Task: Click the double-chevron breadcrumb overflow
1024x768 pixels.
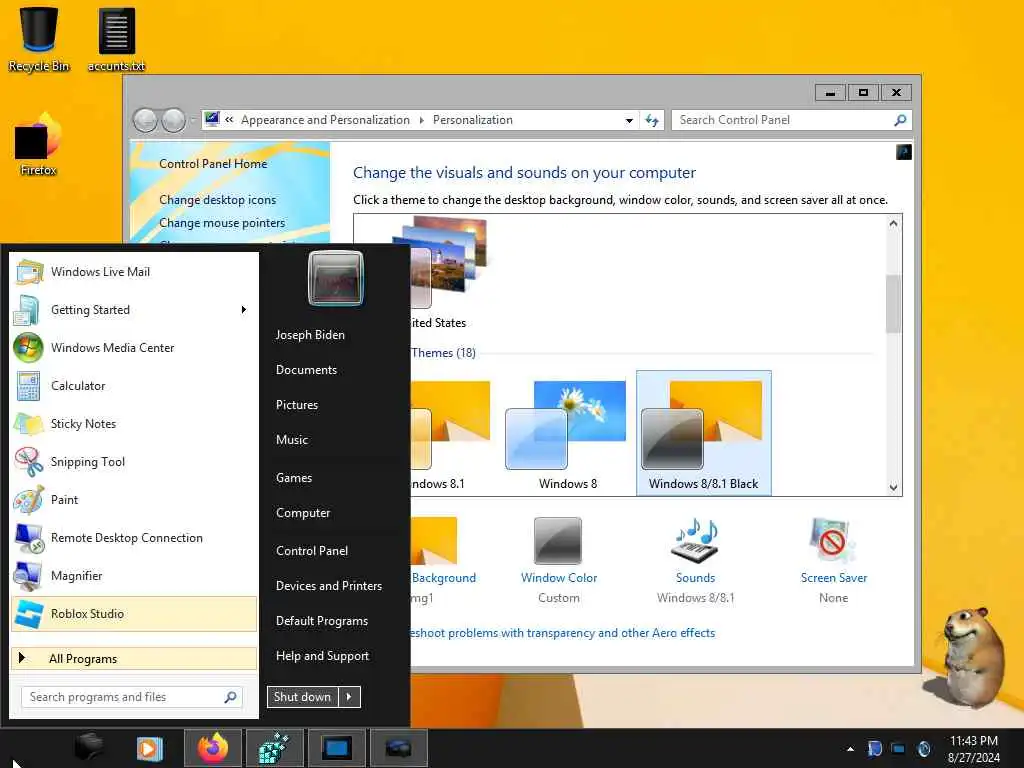Action: point(229,120)
